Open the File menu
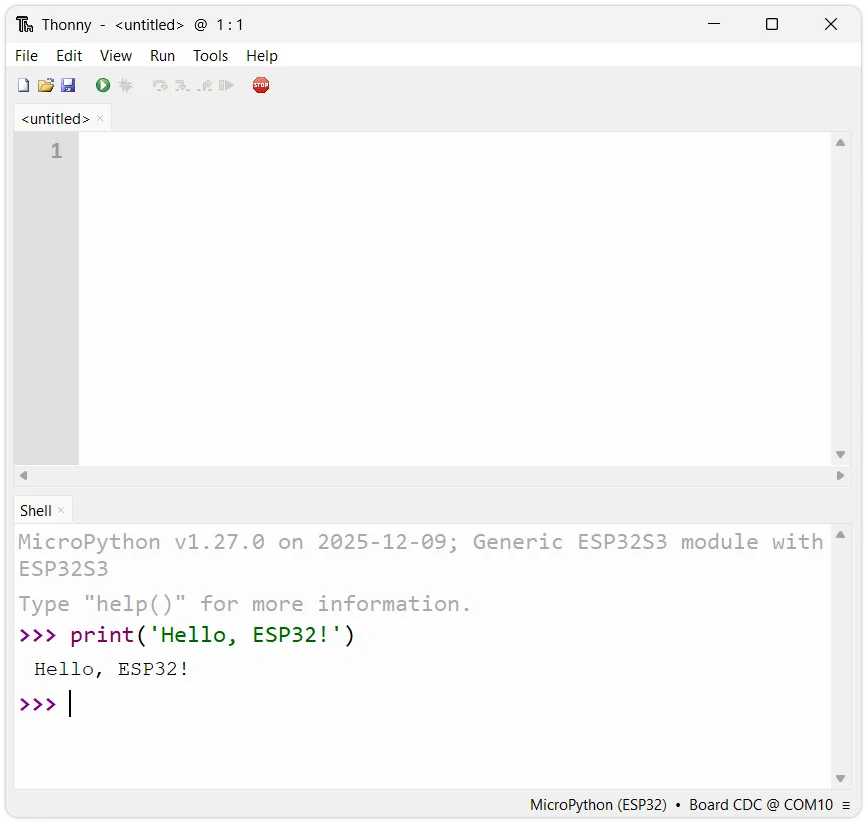867x823 pixels. (x=26, y=56)
